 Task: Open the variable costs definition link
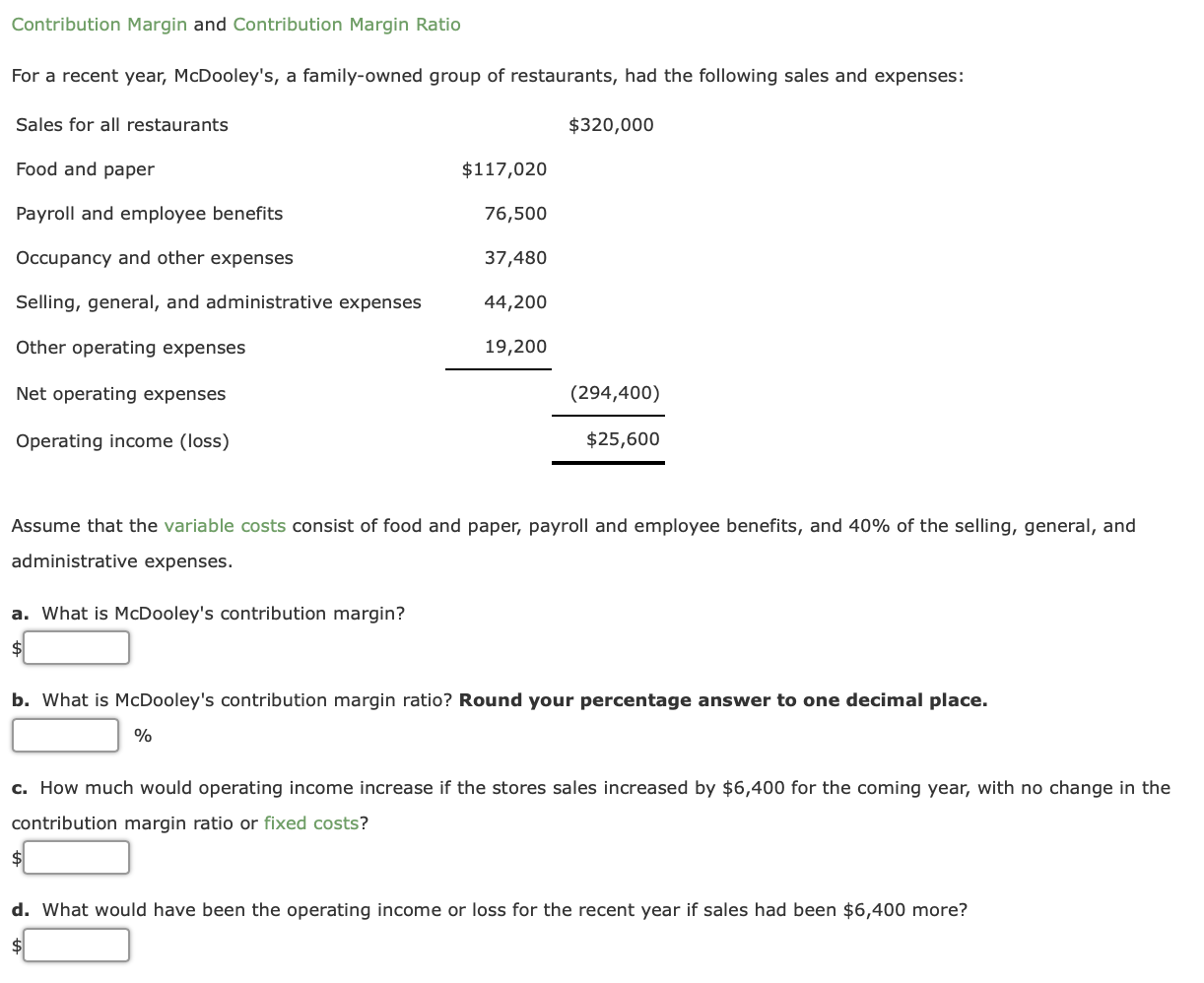(227, 525)
